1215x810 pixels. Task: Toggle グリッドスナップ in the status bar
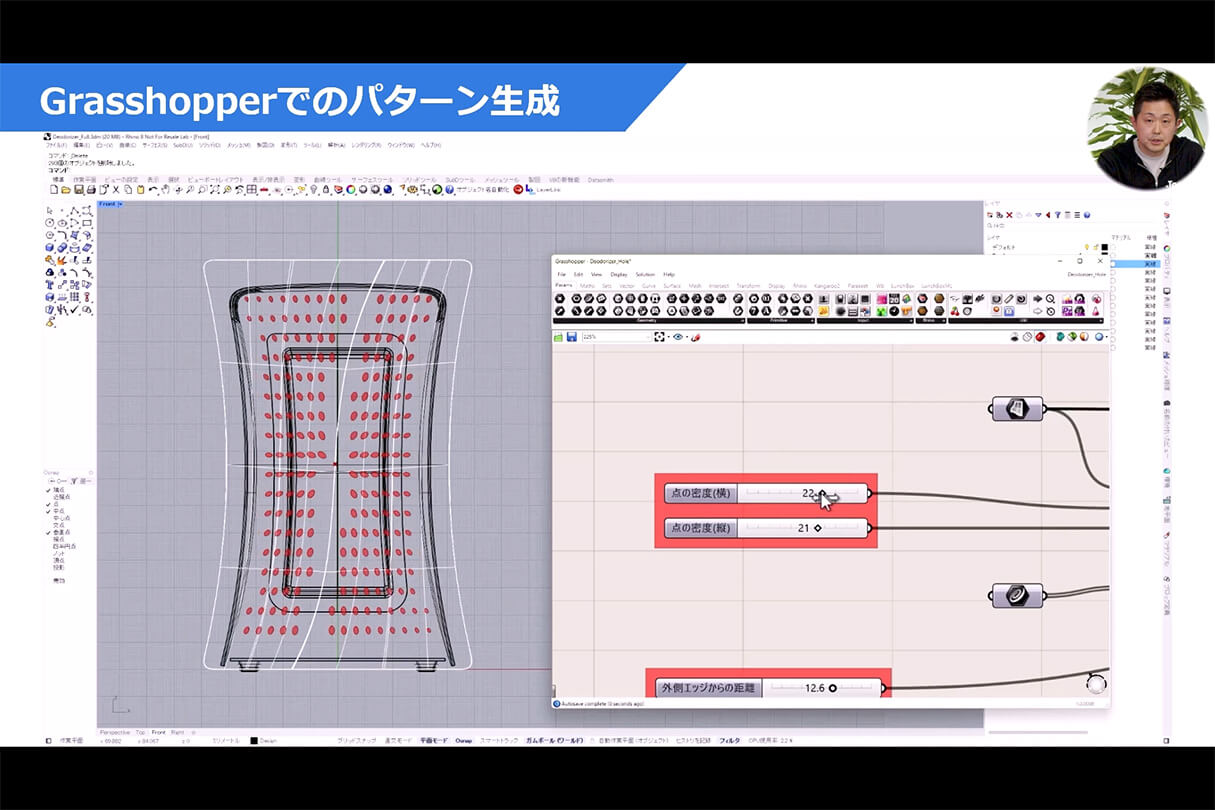[357, 741]
